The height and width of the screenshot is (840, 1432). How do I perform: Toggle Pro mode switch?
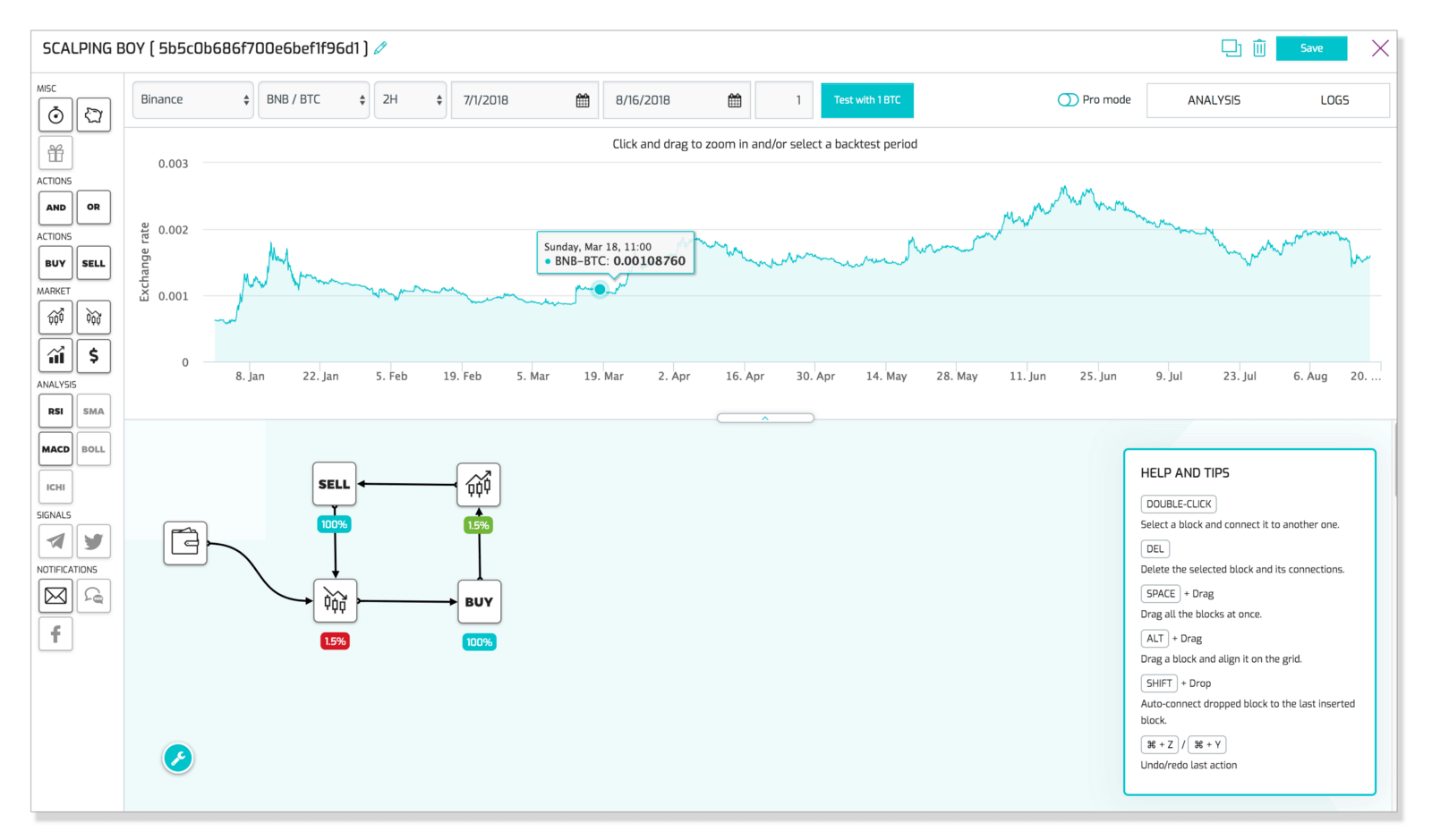pos(1068,100)
